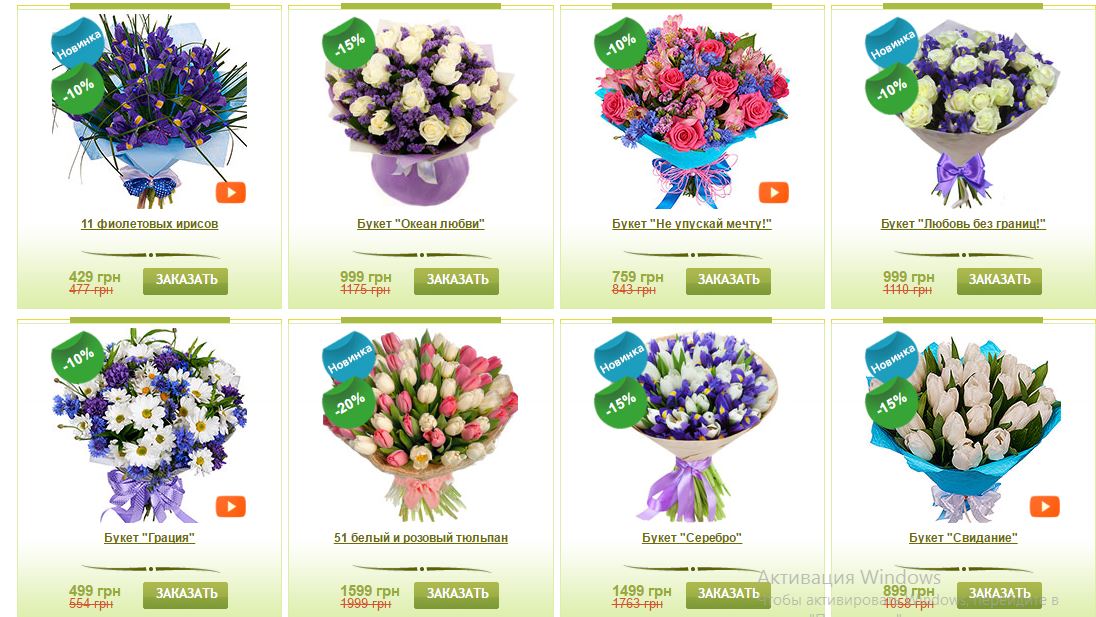Viewport: 1096px width, 617px height.
Task: Click ЗАКАЗАТЬ under 51 белый и розовый тюльпан
Action: click(456, 594)
